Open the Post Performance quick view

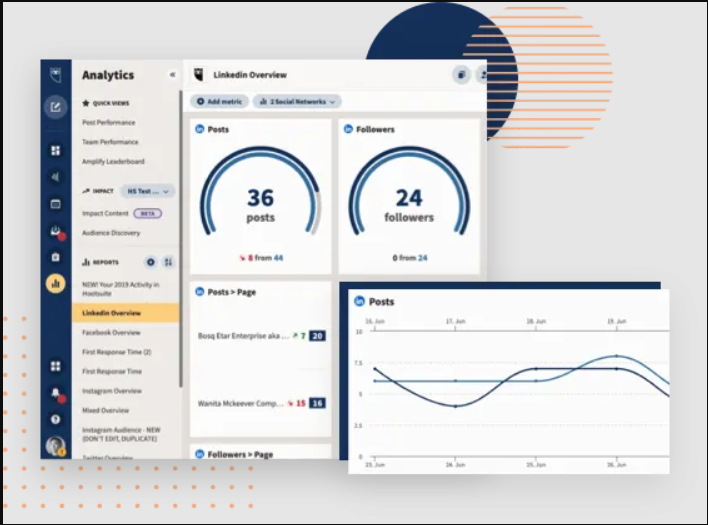point(109,122)
